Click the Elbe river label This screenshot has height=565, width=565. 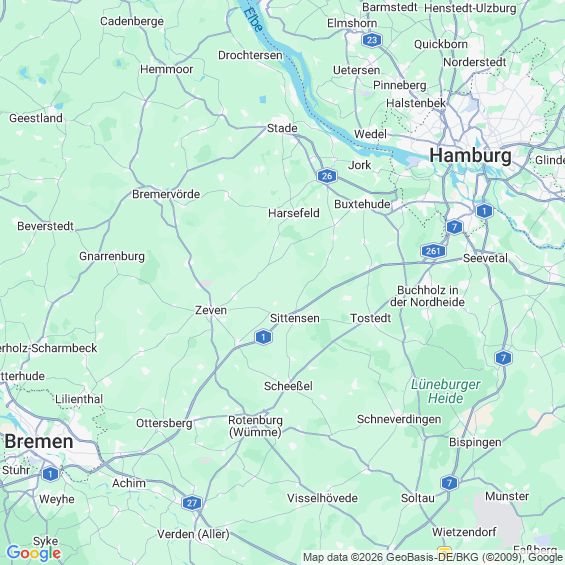tap(253, 20)
